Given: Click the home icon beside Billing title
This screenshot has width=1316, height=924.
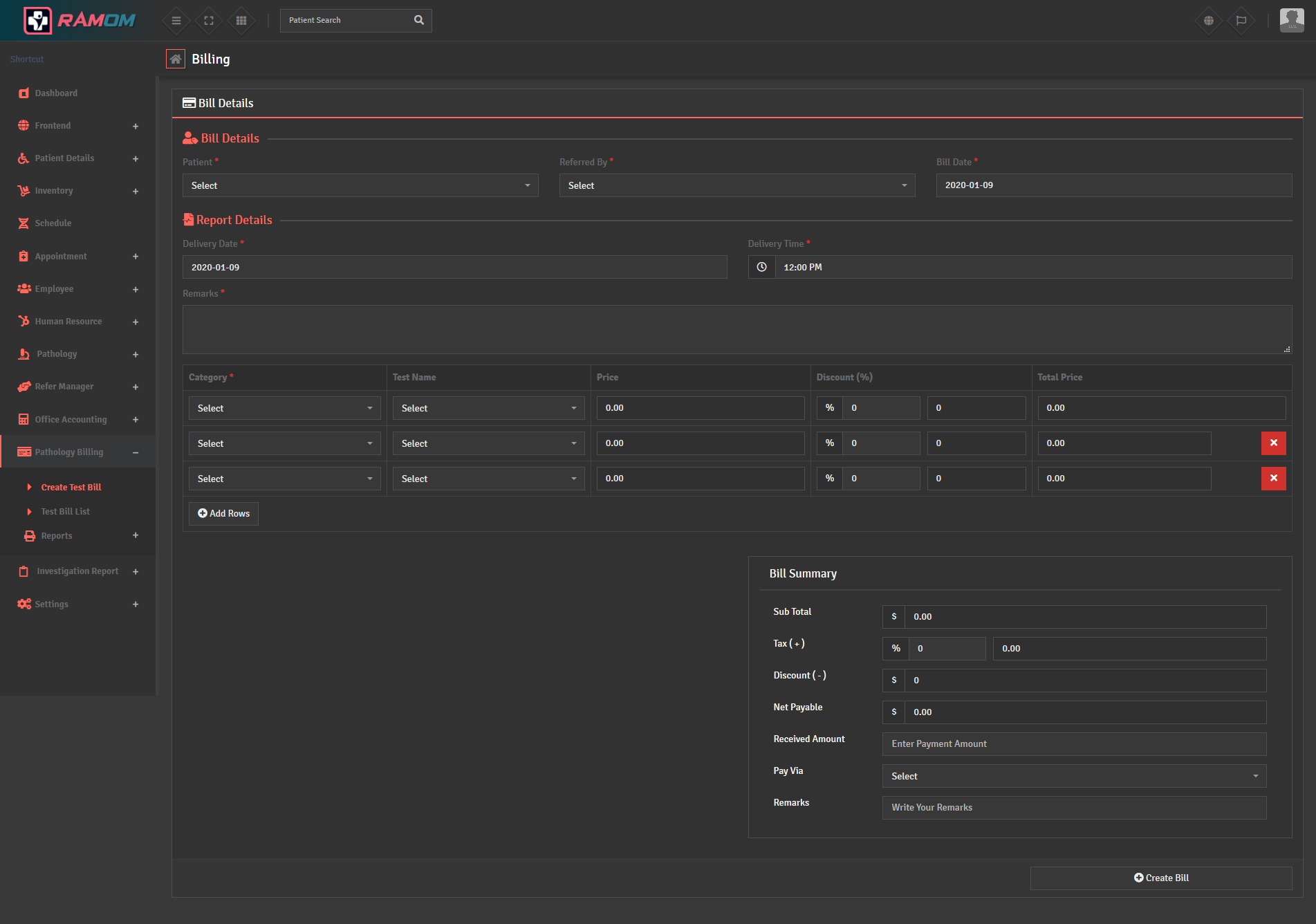Looking at the screenshot, I should 176,59.
